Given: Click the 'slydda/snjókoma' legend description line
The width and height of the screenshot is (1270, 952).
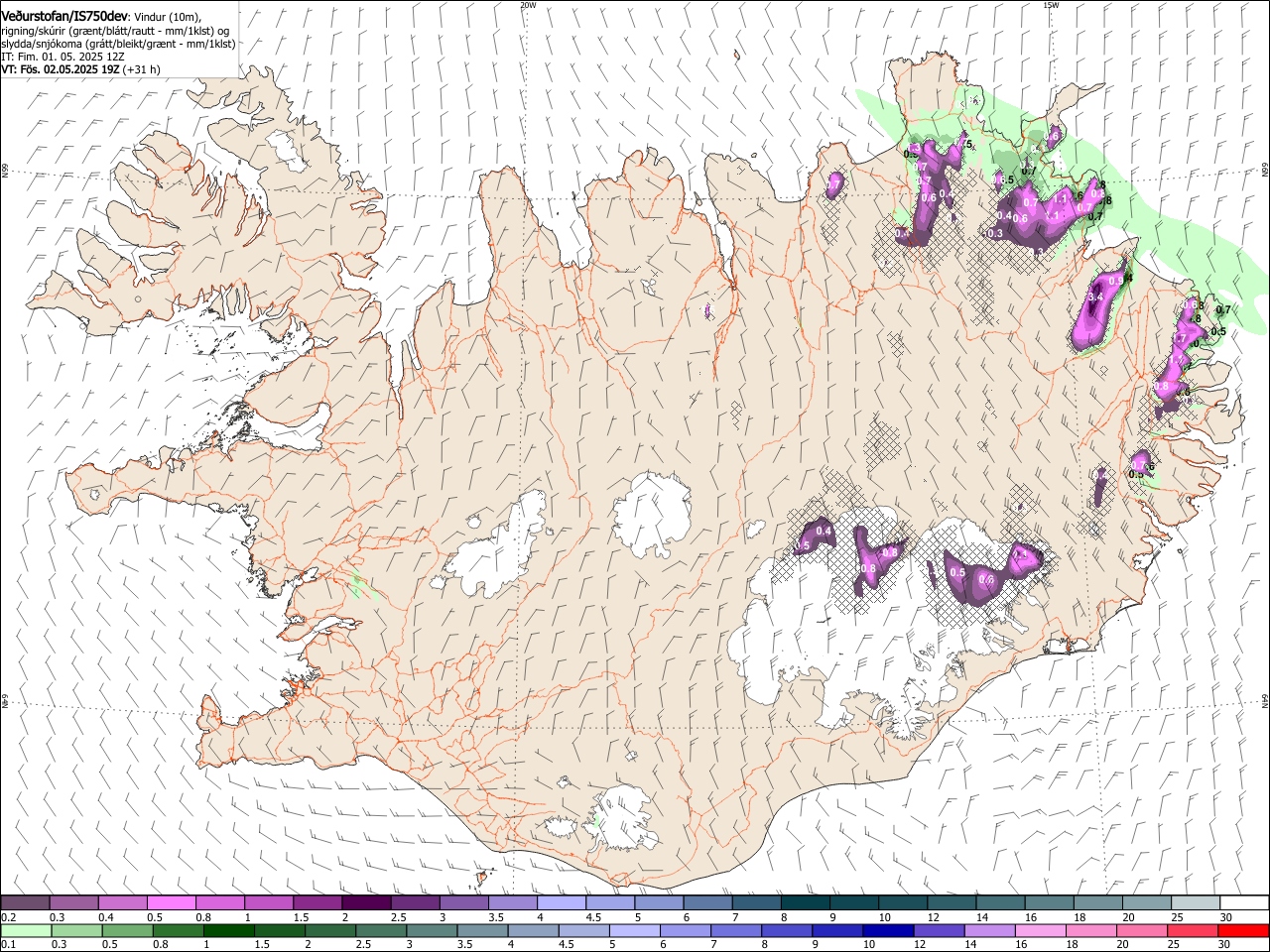Looking at the screenshot, I should click(x=118, y=44).
